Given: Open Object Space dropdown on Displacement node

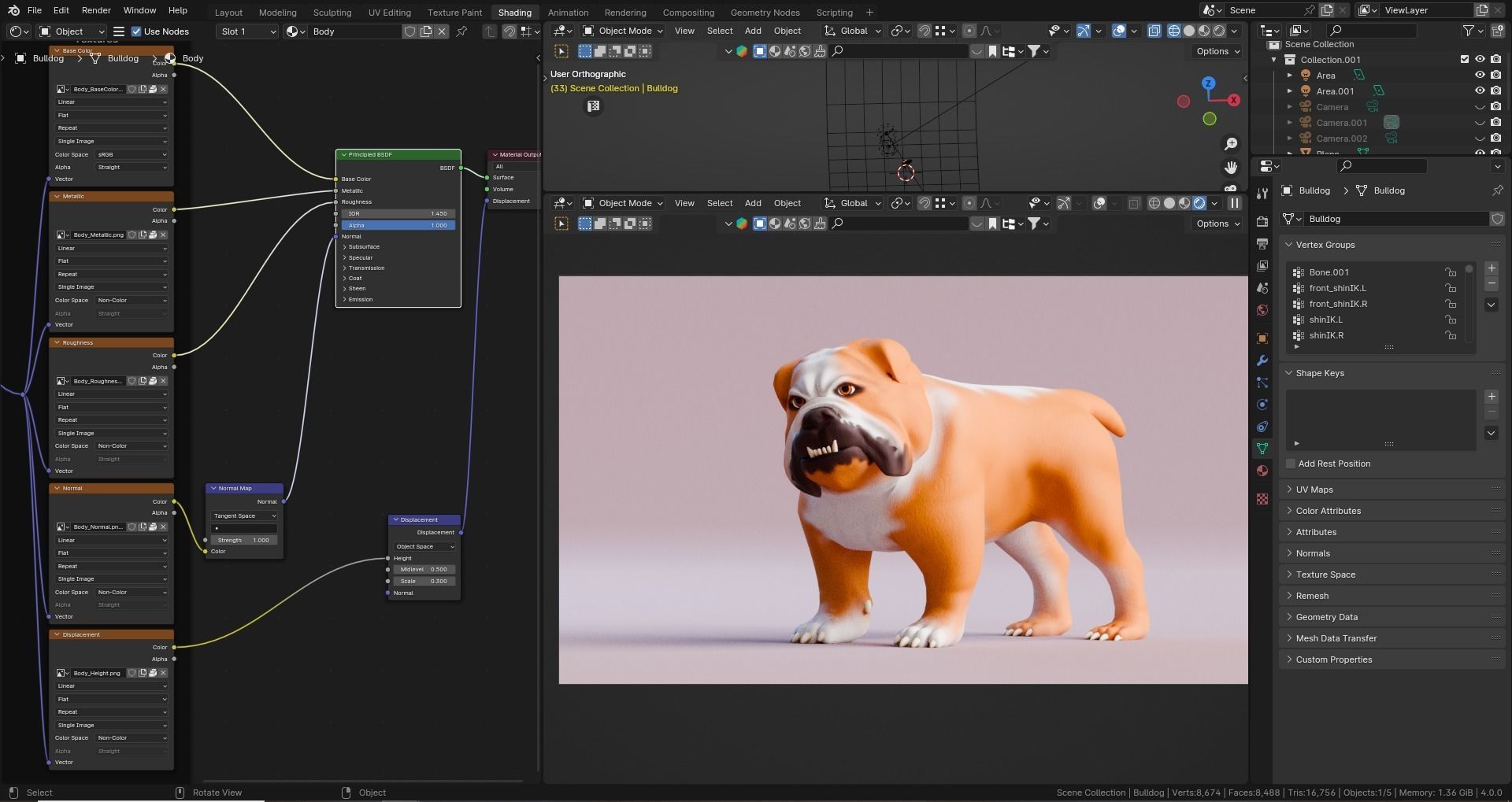Looking at the screenshot, I should click(x=424, y=546).
